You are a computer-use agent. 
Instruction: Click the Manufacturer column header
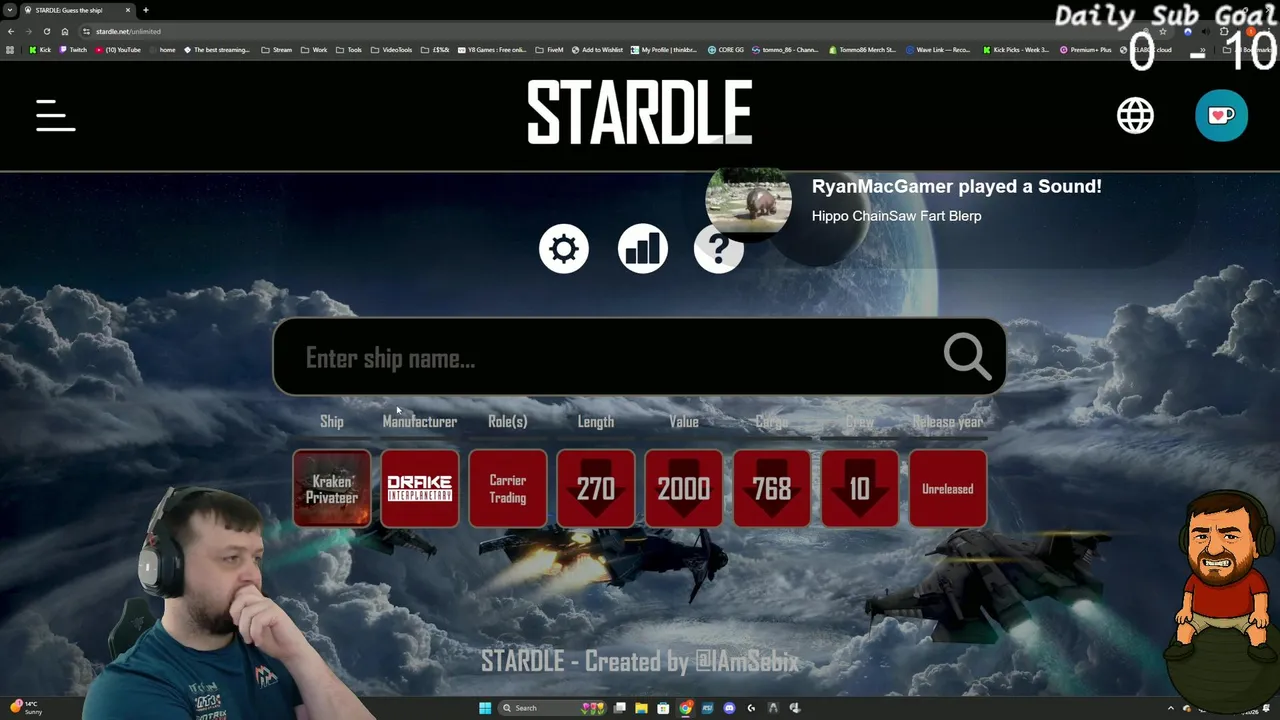tap(420, 422)
